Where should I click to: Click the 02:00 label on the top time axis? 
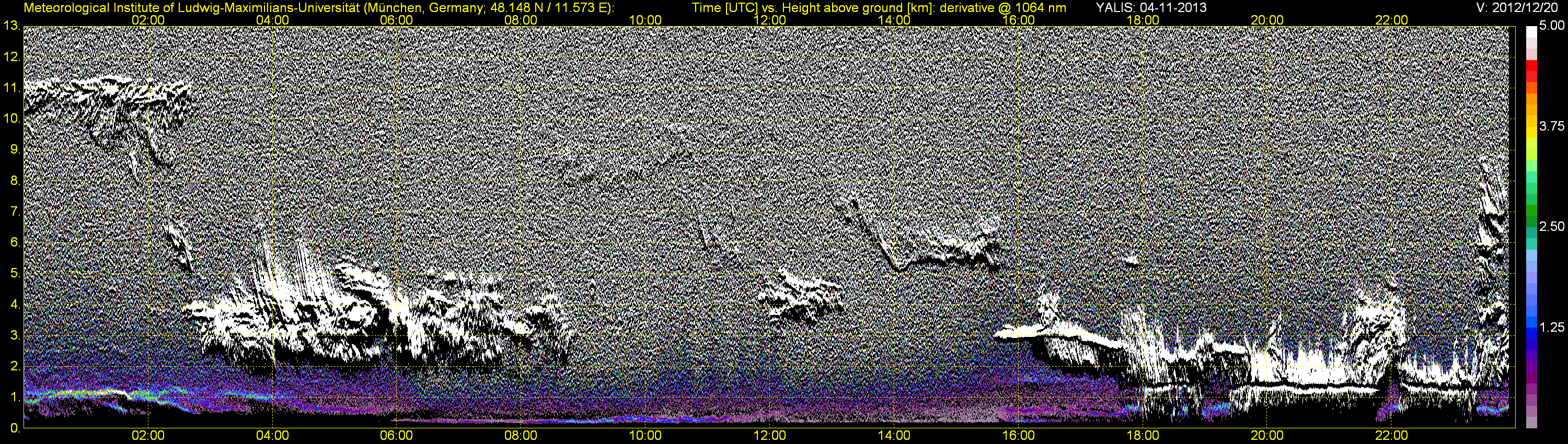coord(148,20)
